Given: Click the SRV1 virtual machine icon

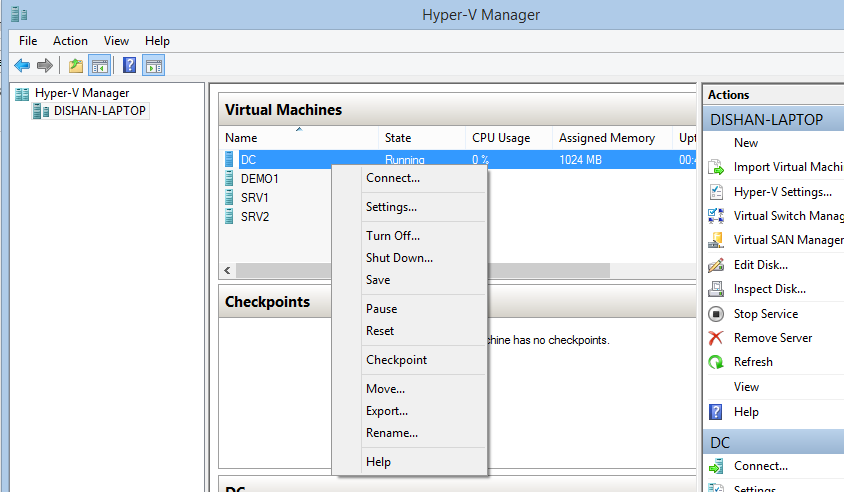Looking at the screenshot, I should (x=229, y=198).
